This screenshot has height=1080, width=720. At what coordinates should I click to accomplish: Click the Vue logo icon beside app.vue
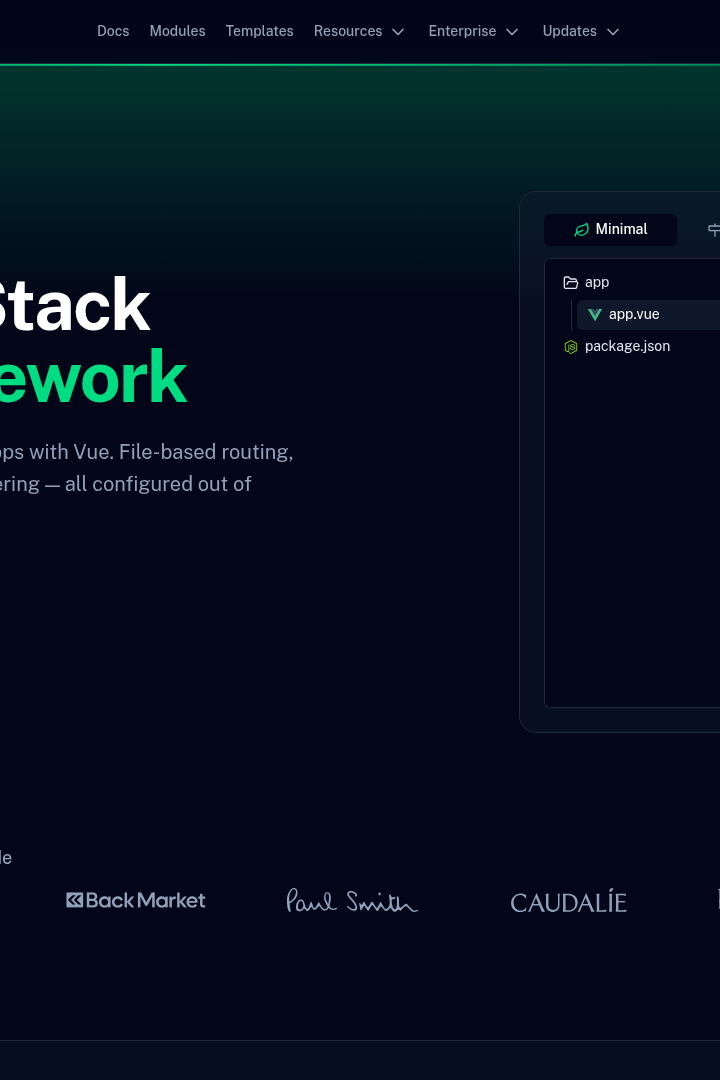point(595,315)
